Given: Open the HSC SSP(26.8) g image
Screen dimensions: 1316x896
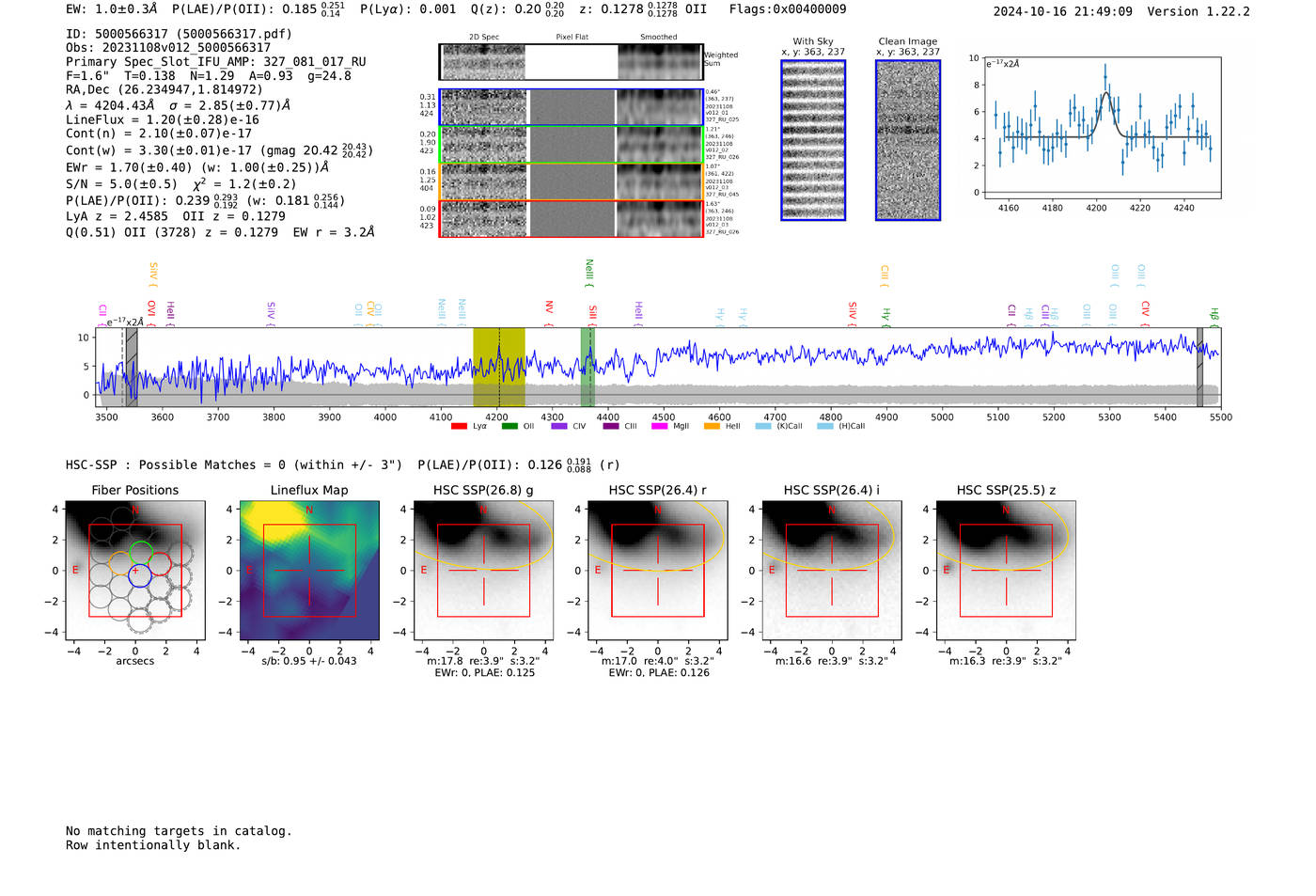Looking at the screenshot, I should click(483, 571).
